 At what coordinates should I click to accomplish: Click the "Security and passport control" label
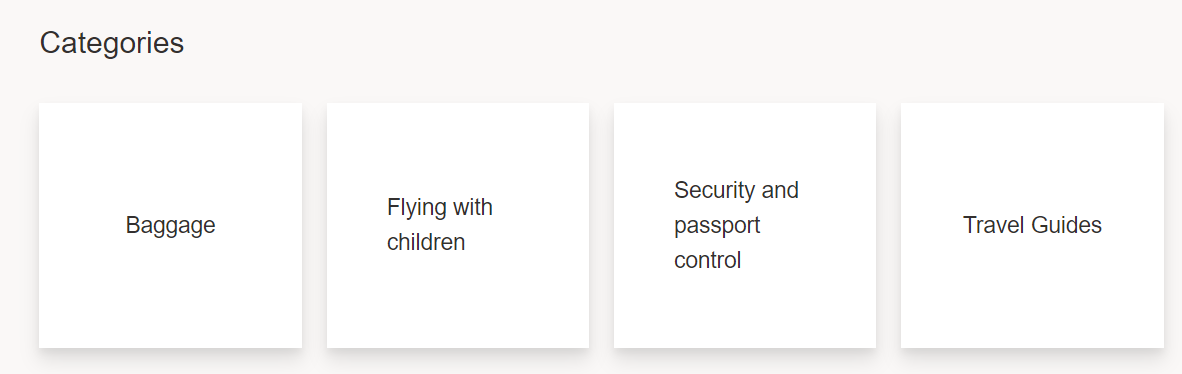[736, 225]
